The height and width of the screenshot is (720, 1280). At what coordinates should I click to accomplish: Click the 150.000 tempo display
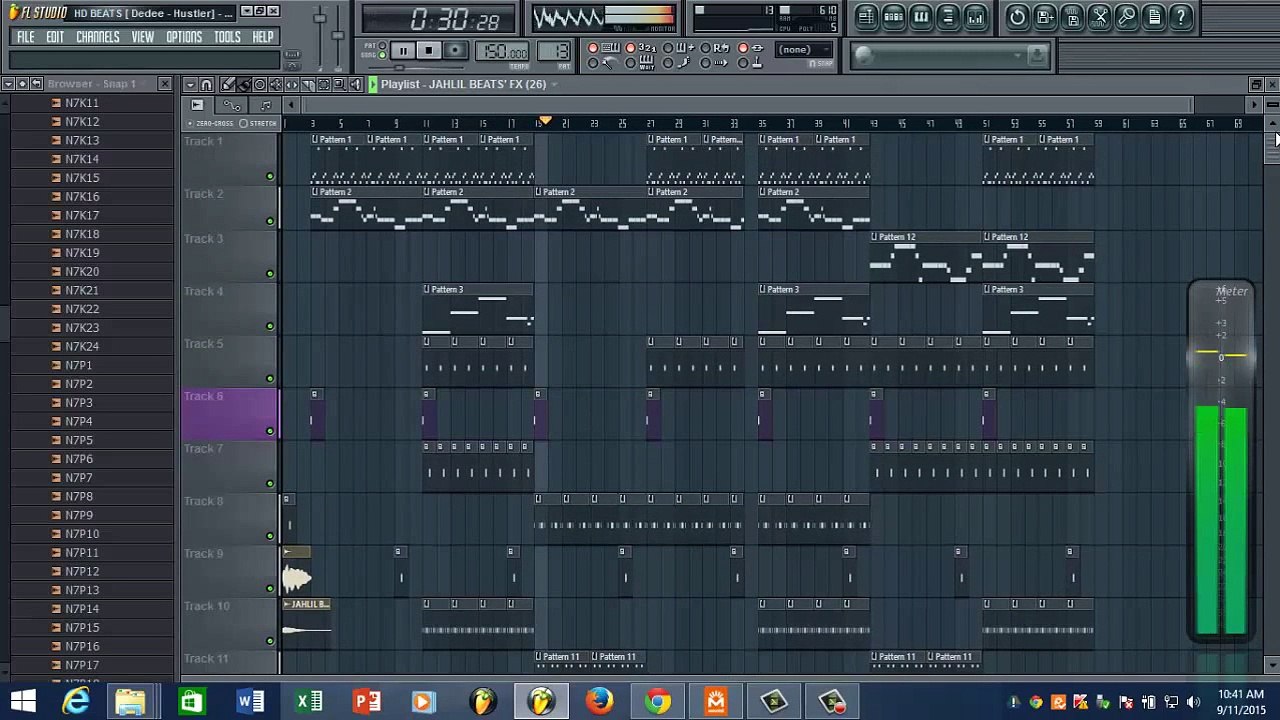pyautogui.click(x=503, y=51)
